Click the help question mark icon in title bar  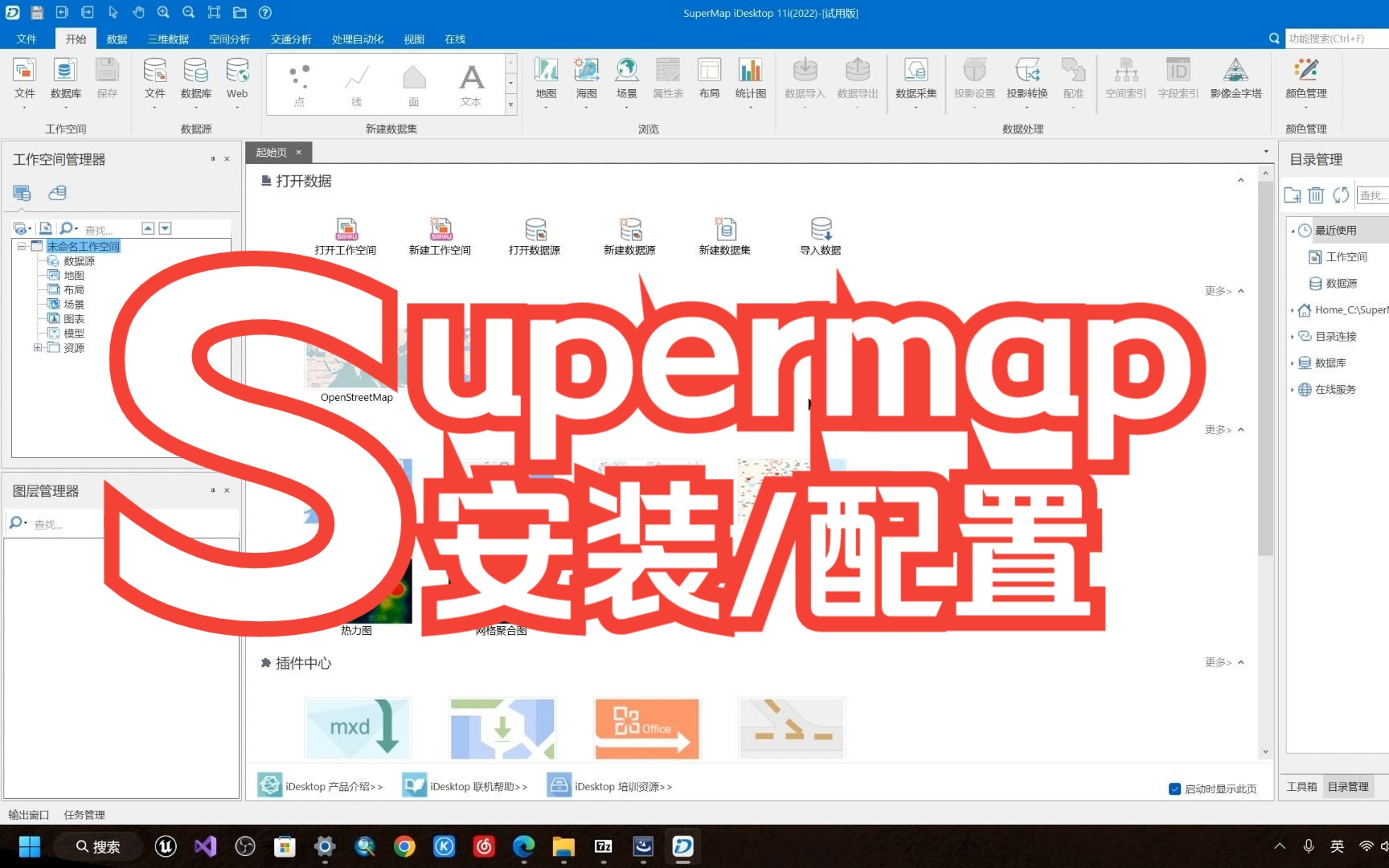265,12
